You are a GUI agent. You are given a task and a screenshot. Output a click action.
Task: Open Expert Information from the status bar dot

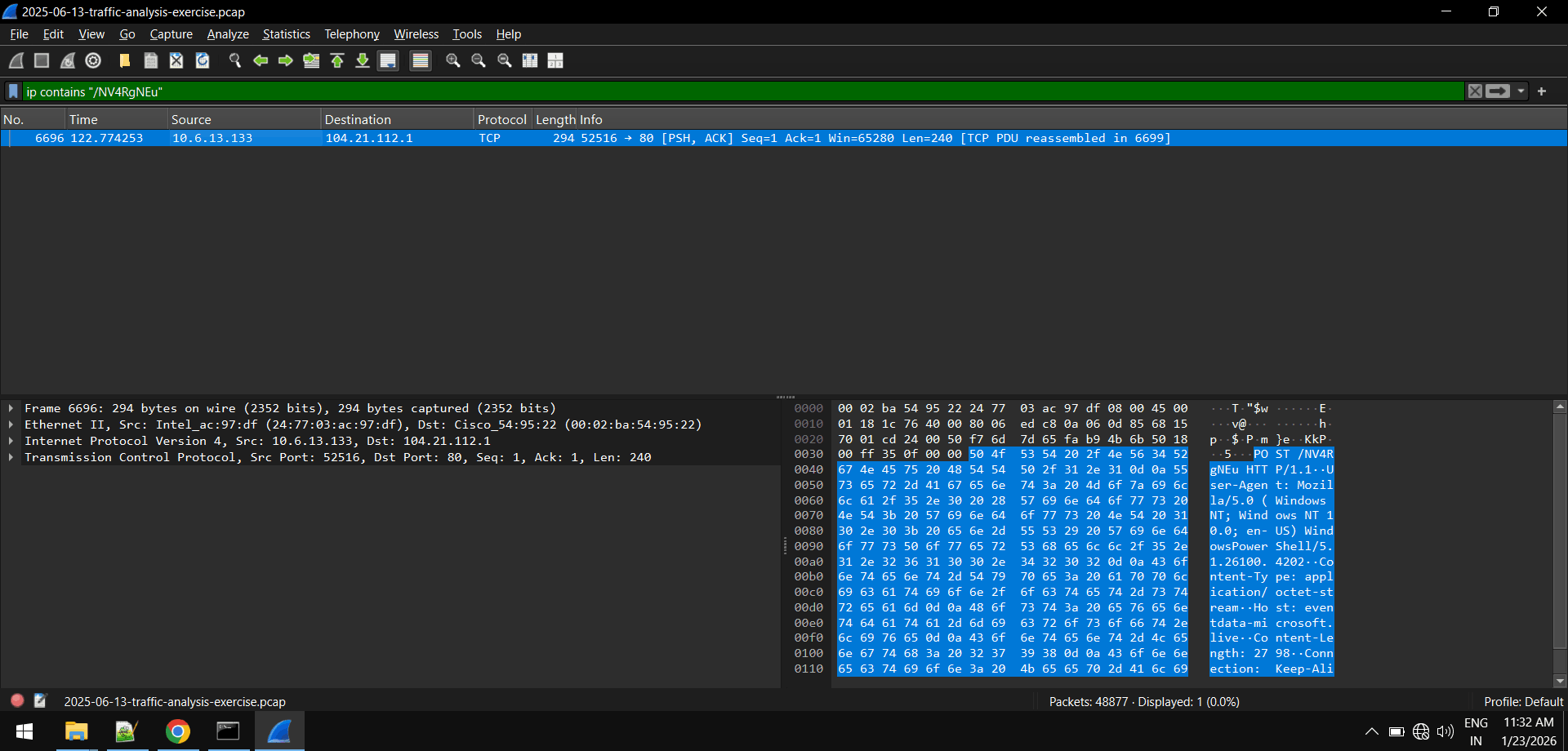click(x=16, y=700)
